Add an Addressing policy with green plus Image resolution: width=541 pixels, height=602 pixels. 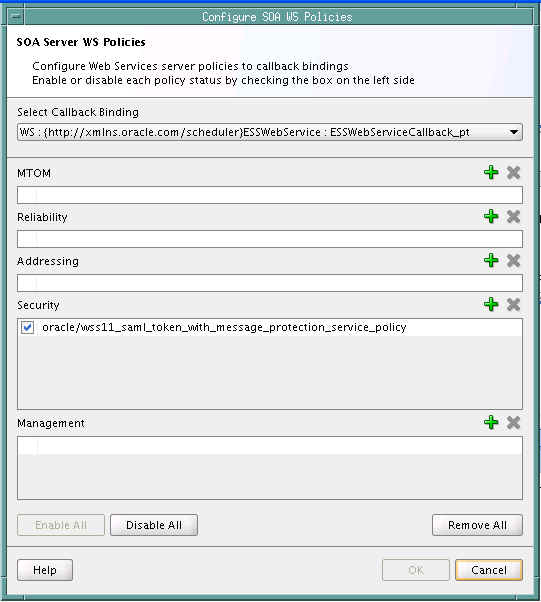click(491, 261)
